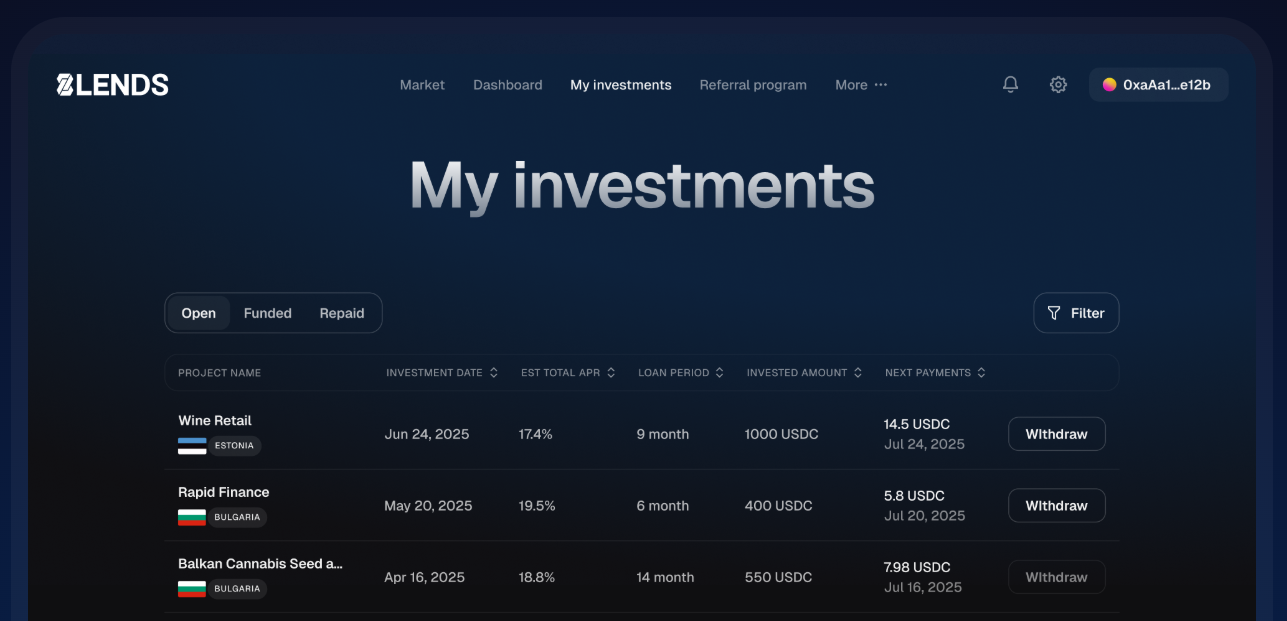Withdraw from the Wine Retail investment
Image resolution: width=1287 pixels, height=621 pixels.
1056,433
